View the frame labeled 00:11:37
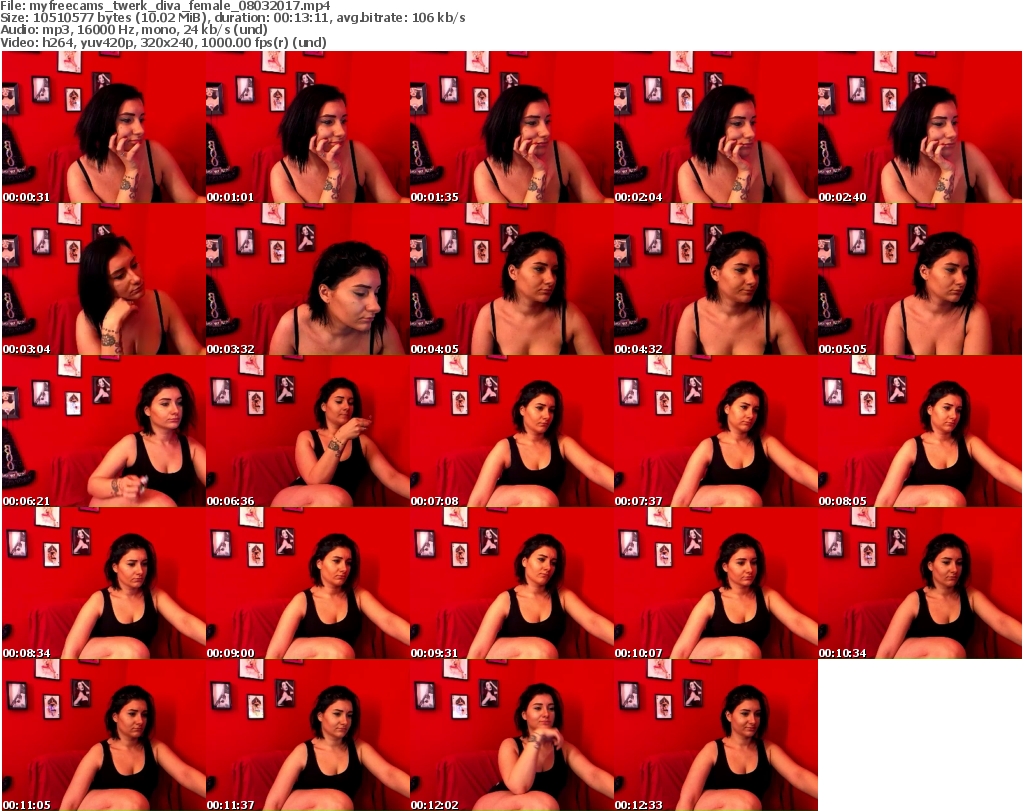Viewport: 1024px width, 811px height. click(308, 735)
